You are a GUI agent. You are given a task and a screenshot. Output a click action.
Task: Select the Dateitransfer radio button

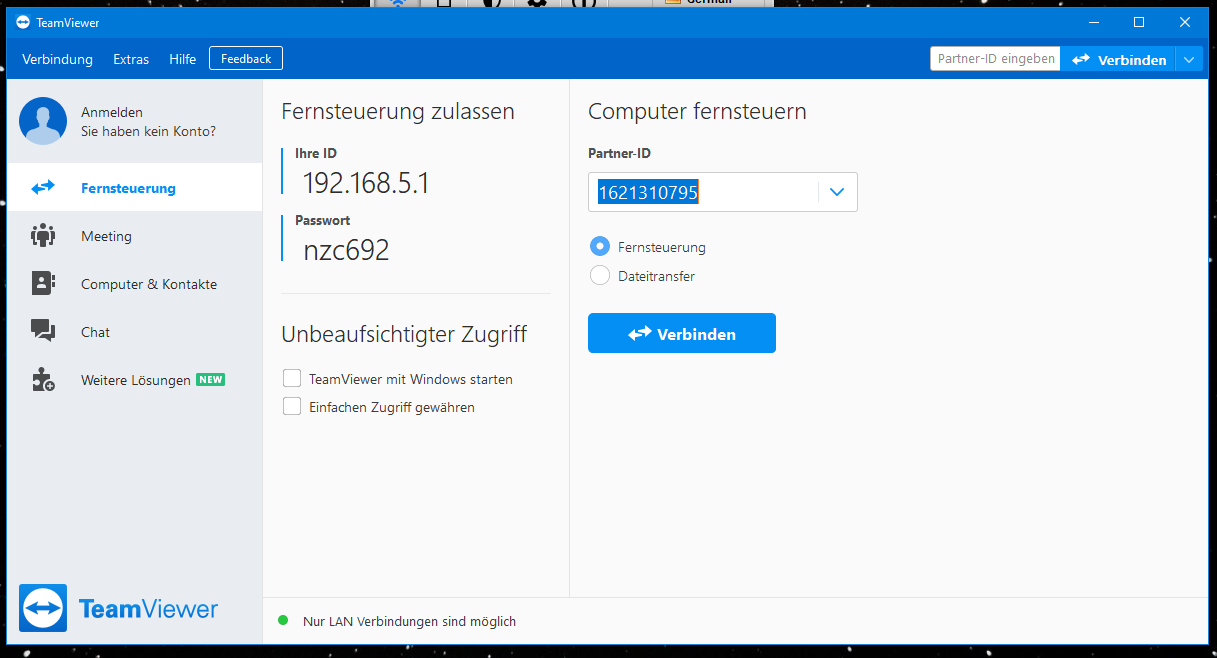pyautogui.click(x=600, y=276)
